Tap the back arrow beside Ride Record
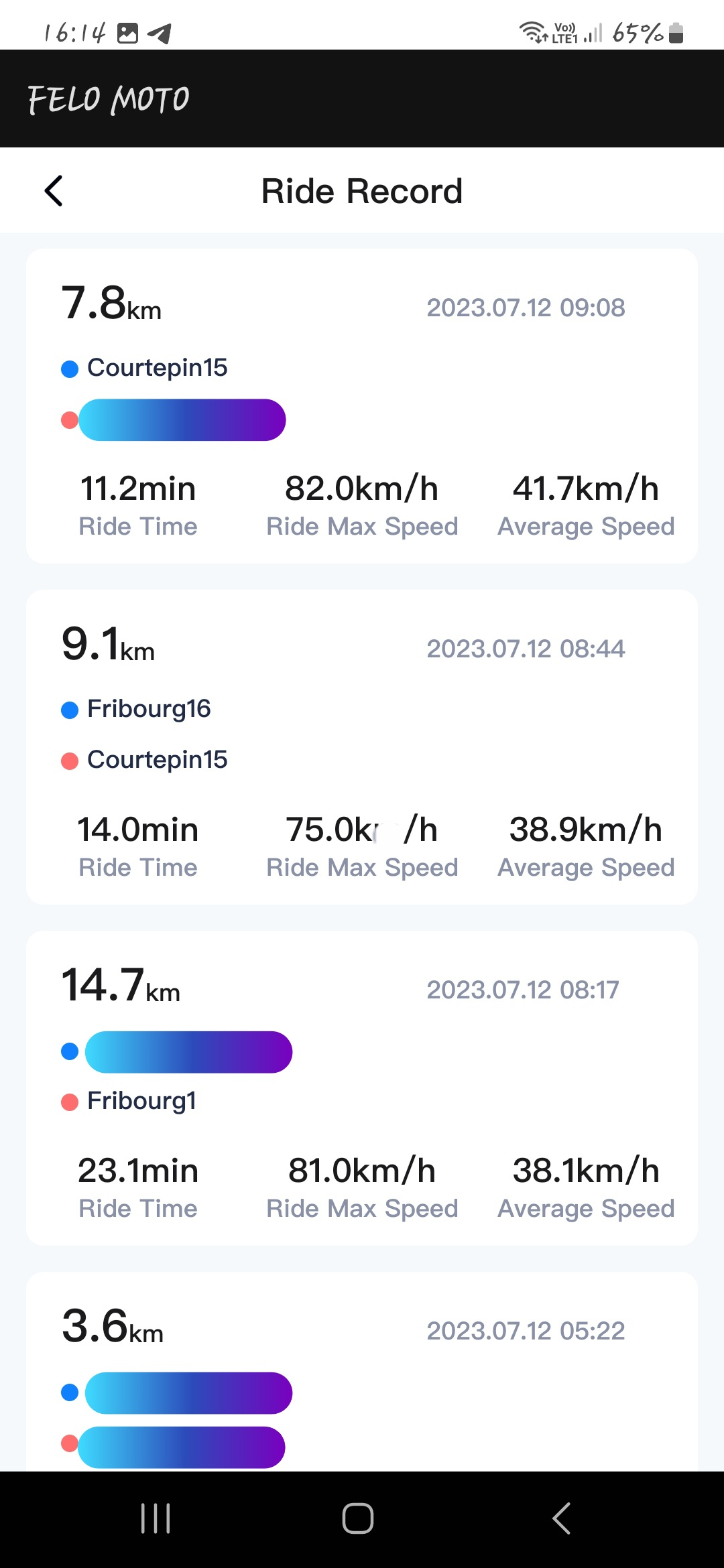 (54, 191)
